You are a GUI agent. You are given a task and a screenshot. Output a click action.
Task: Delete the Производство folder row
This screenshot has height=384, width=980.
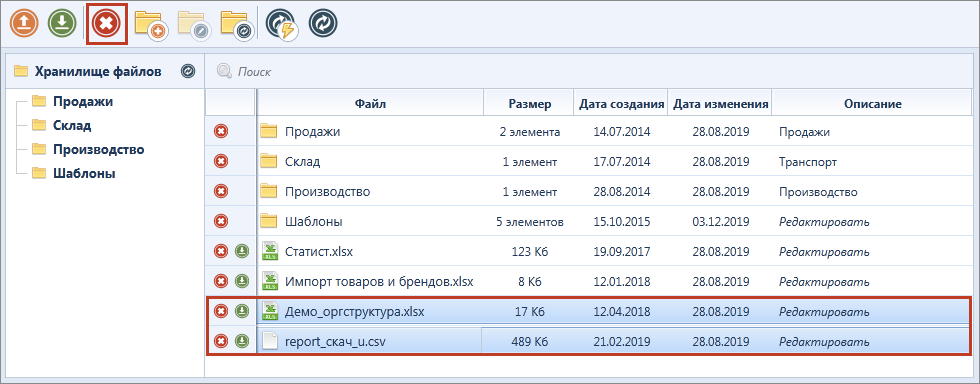pos(221,191)
